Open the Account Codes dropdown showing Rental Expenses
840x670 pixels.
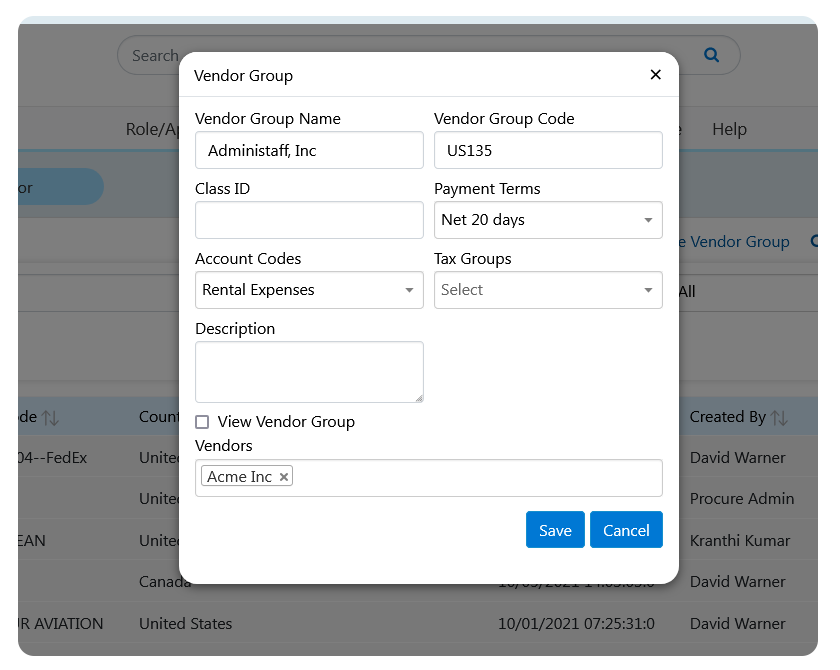click(x=309, y=290)
